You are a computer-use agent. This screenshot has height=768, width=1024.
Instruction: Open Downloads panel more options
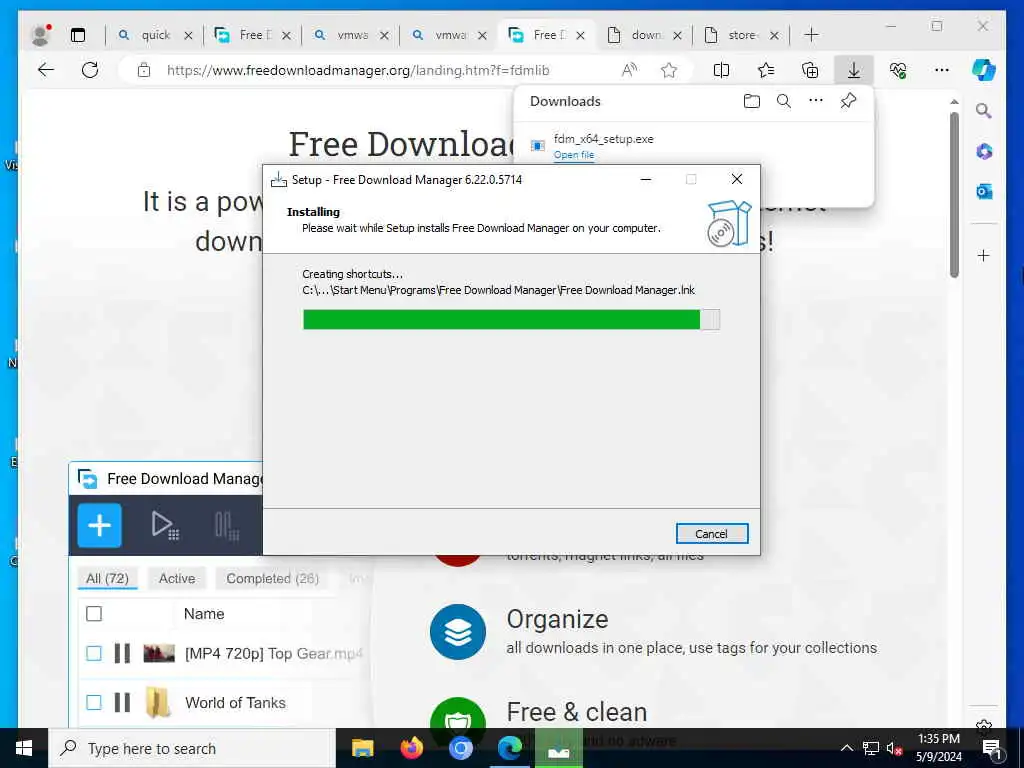[816, 101]
